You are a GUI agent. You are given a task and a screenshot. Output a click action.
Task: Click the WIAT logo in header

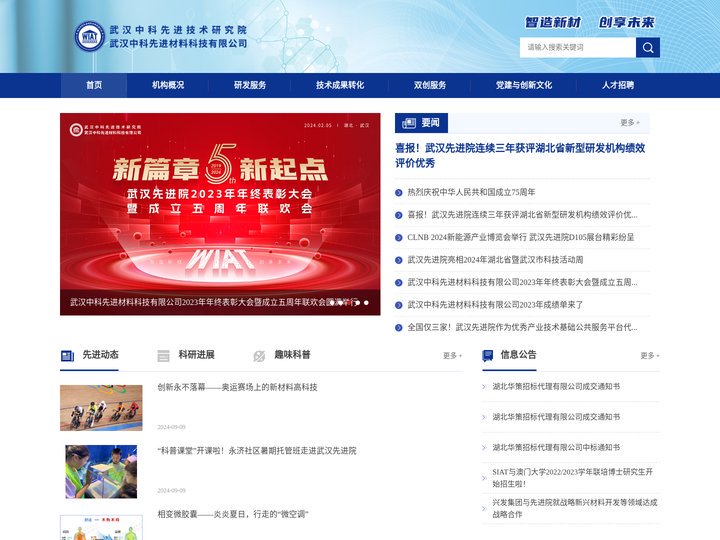coord(90,36)
